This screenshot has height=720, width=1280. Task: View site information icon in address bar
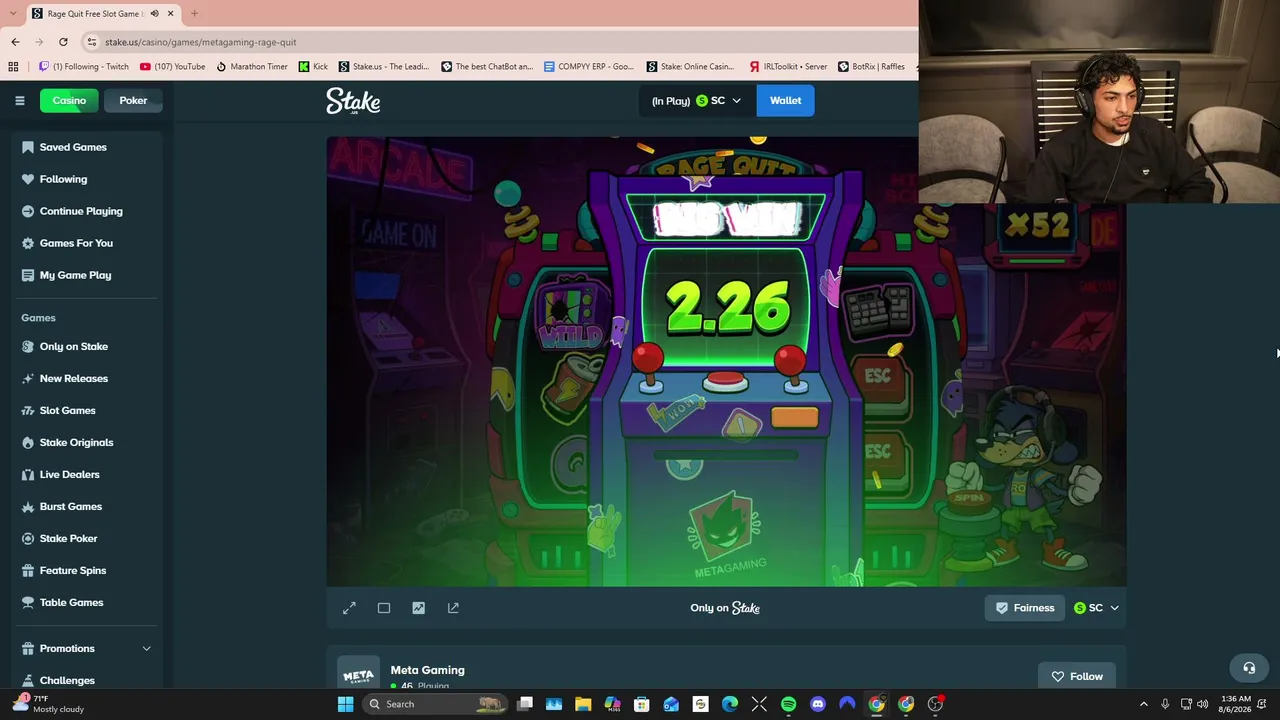(x=91, y=42)
